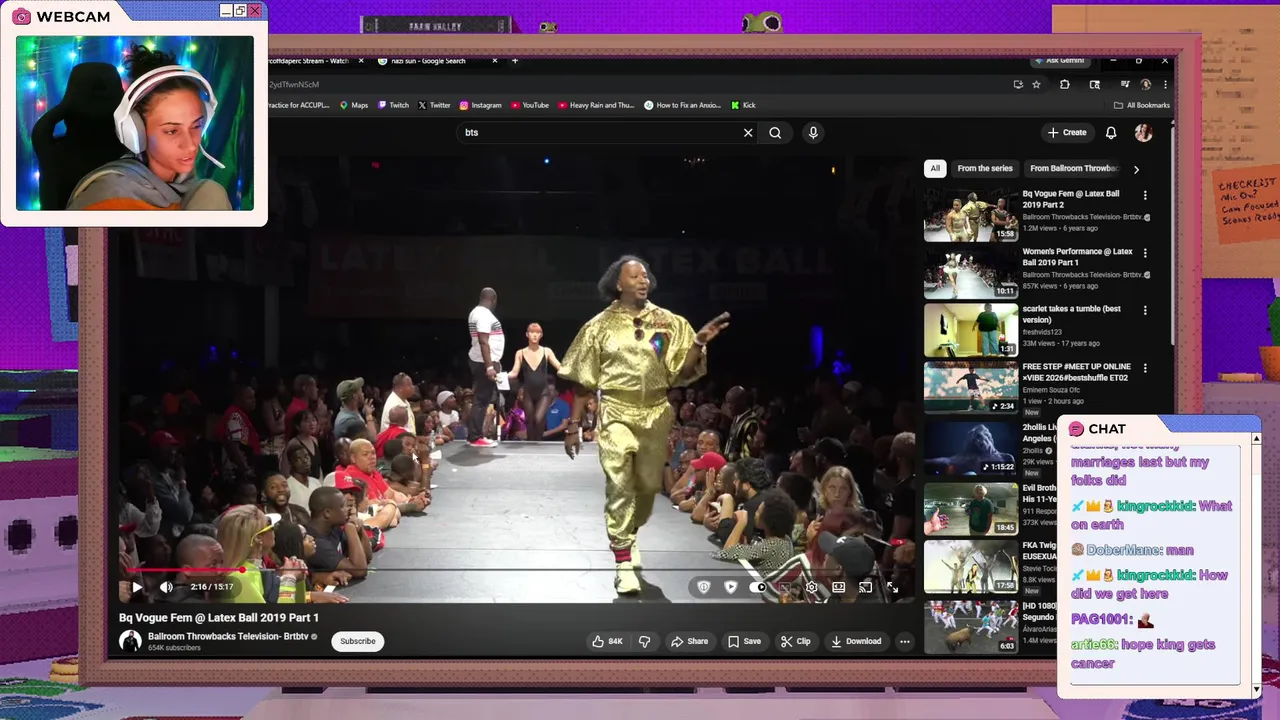Show more filter chips with right arrow
This screenshot has height=720, width=1280.
click(1136, 169)
